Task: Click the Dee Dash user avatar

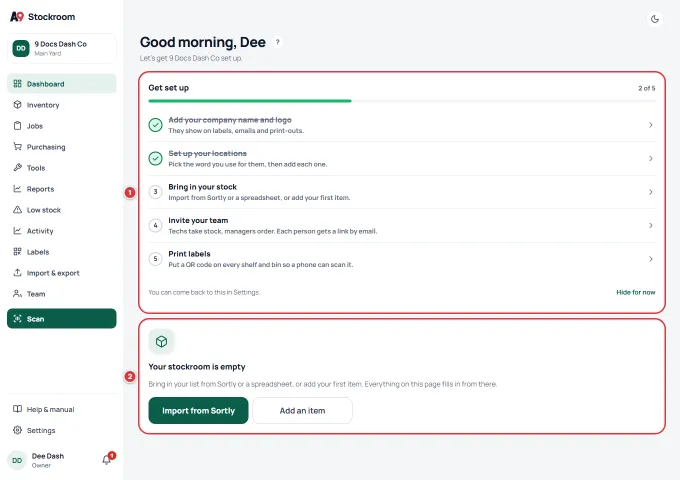Action: (17, 460)
